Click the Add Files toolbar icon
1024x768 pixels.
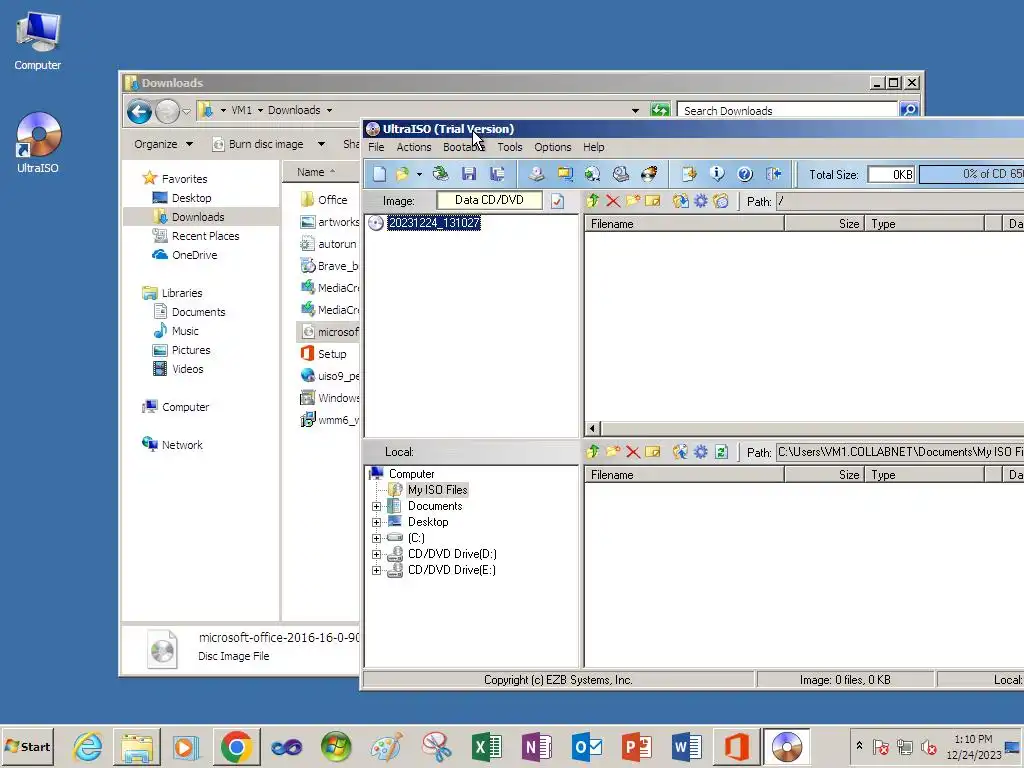(x=689, y=174)
